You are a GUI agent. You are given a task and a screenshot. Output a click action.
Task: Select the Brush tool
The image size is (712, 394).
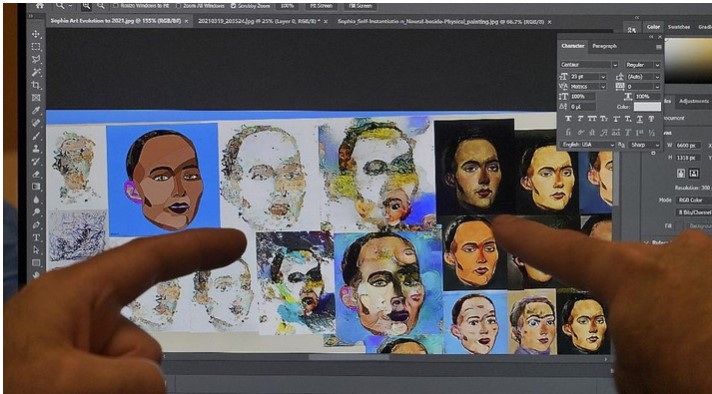(36, 136)
